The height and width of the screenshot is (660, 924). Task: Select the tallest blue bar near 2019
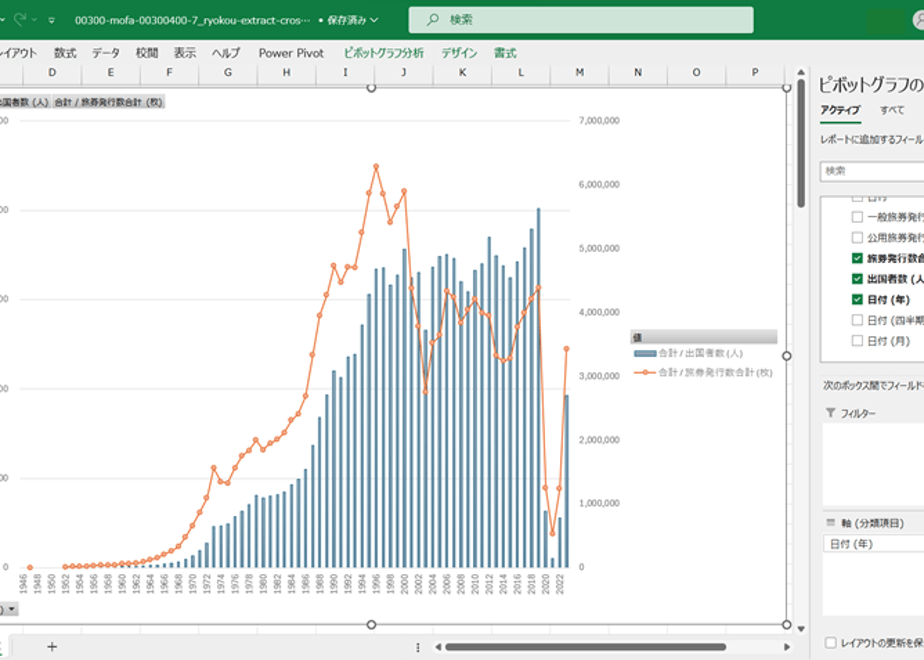[x=538, y=387]
